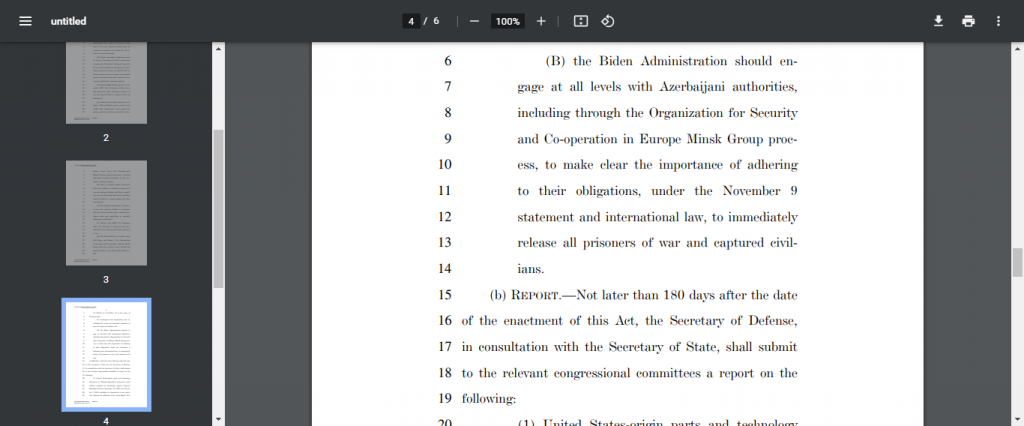Edit the current page number field
Viewport: 1024px width, 426px height.
click(411, 21)
